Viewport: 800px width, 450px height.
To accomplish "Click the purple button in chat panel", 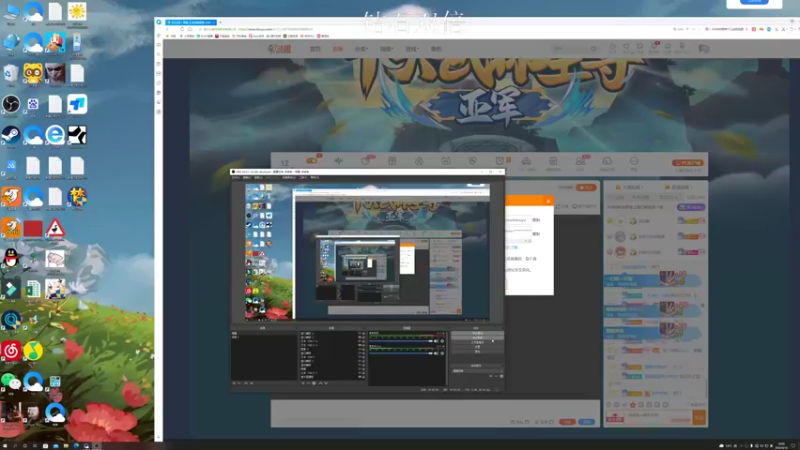I will (691, 207).
